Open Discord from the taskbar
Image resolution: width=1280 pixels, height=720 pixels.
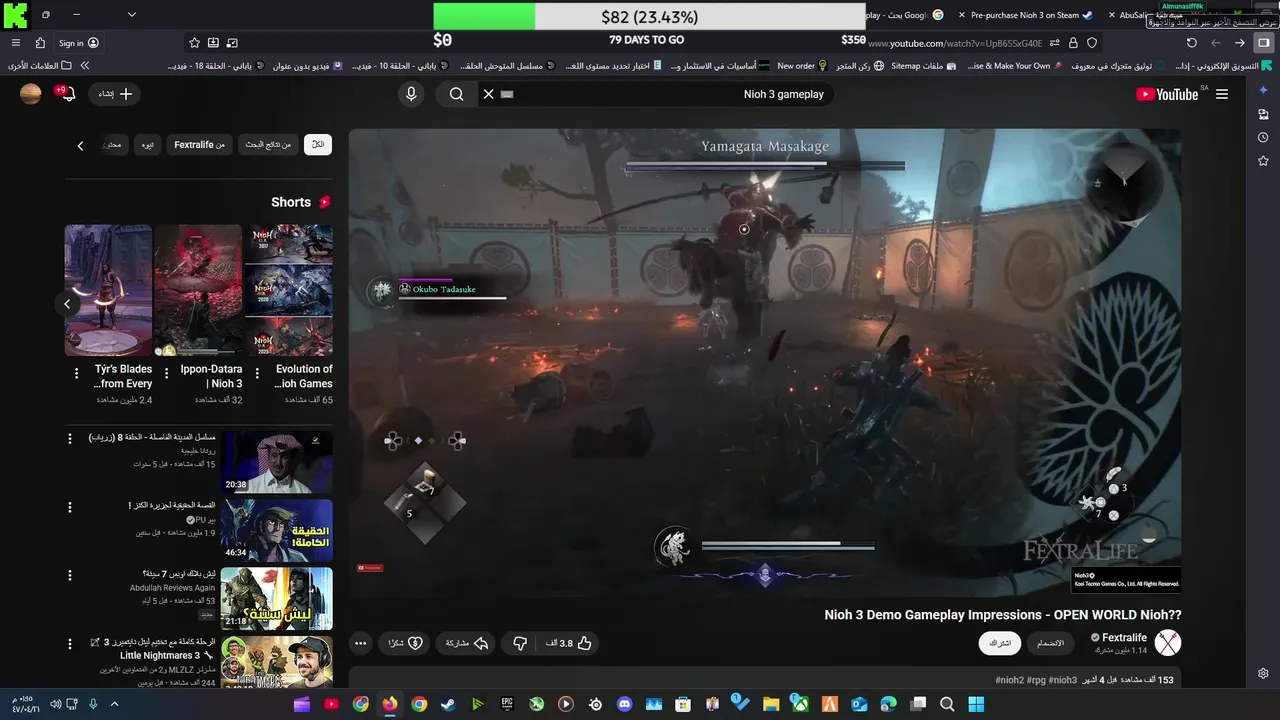(x=624, y=704)
